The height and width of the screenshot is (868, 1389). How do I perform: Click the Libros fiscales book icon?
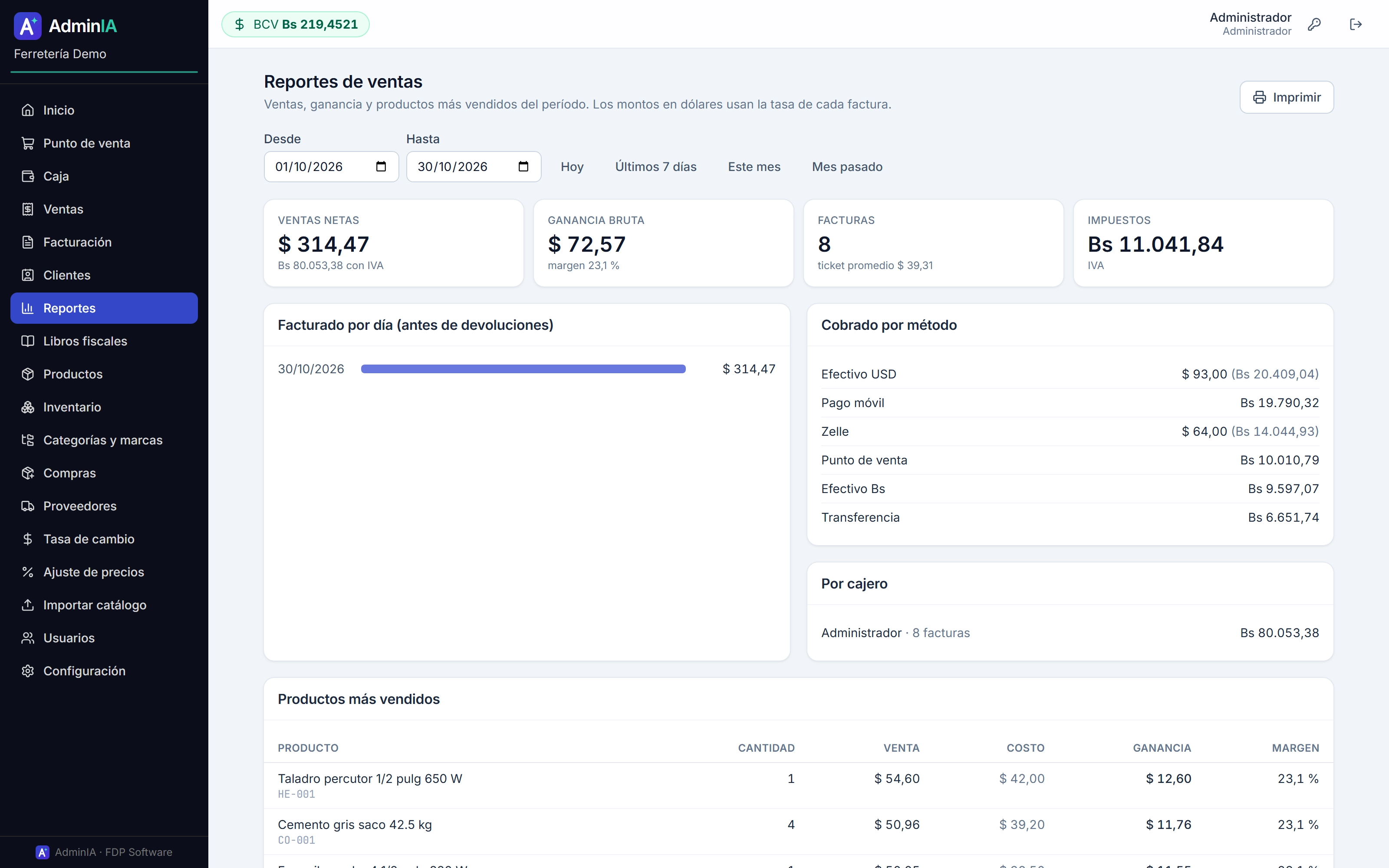click(x=27, y=341)
